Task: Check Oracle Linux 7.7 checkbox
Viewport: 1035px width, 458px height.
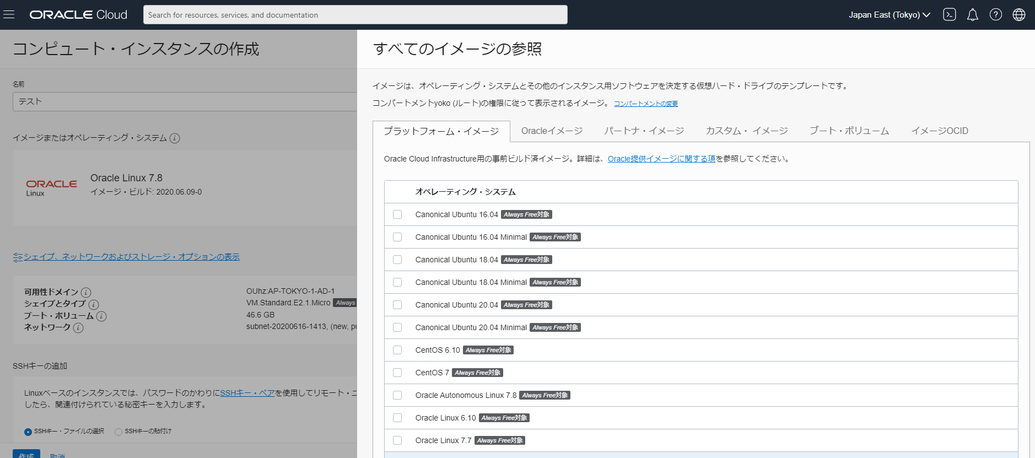Action: [397, 440]
